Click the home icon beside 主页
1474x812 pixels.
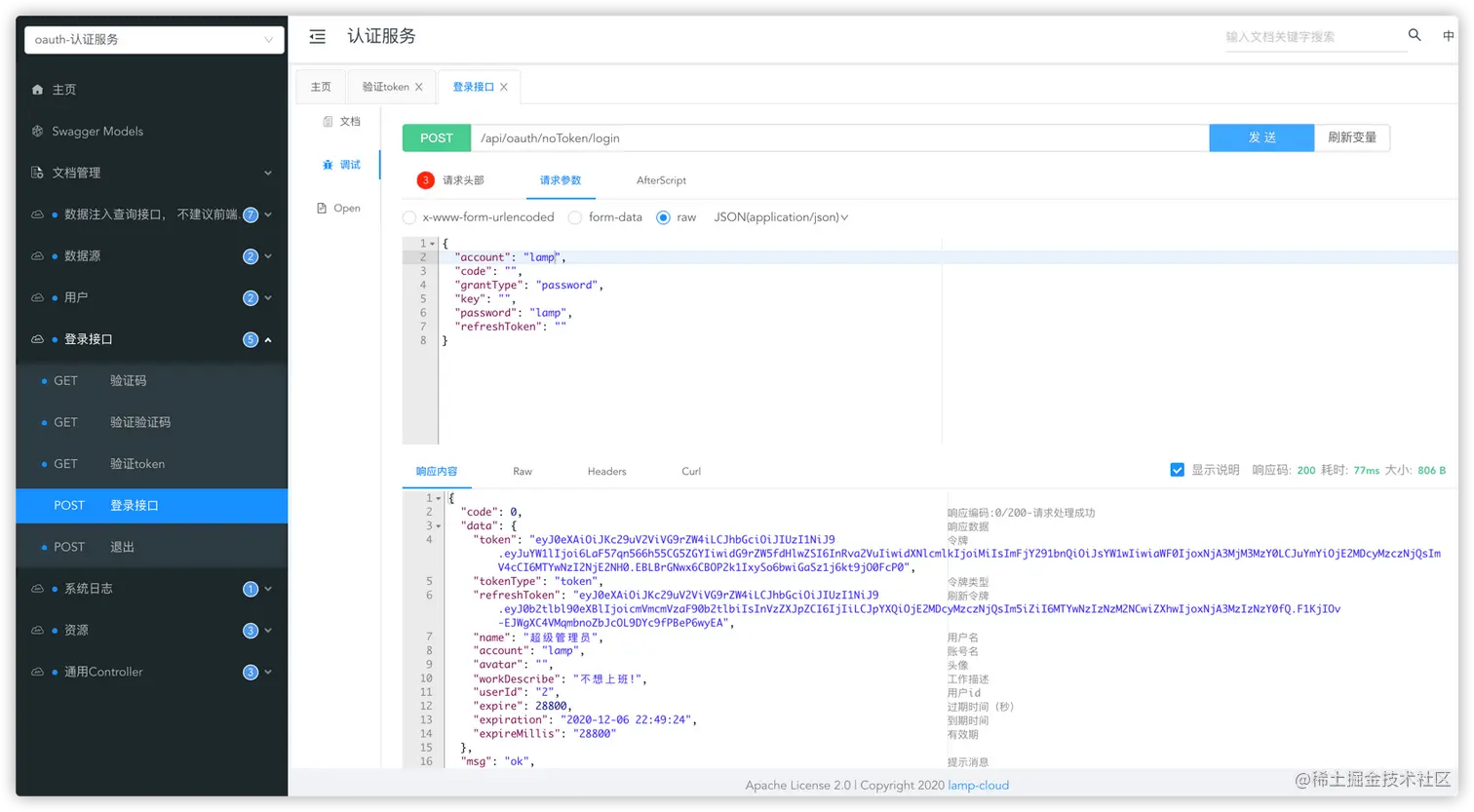pyautogui.click(x=37, y=90)
